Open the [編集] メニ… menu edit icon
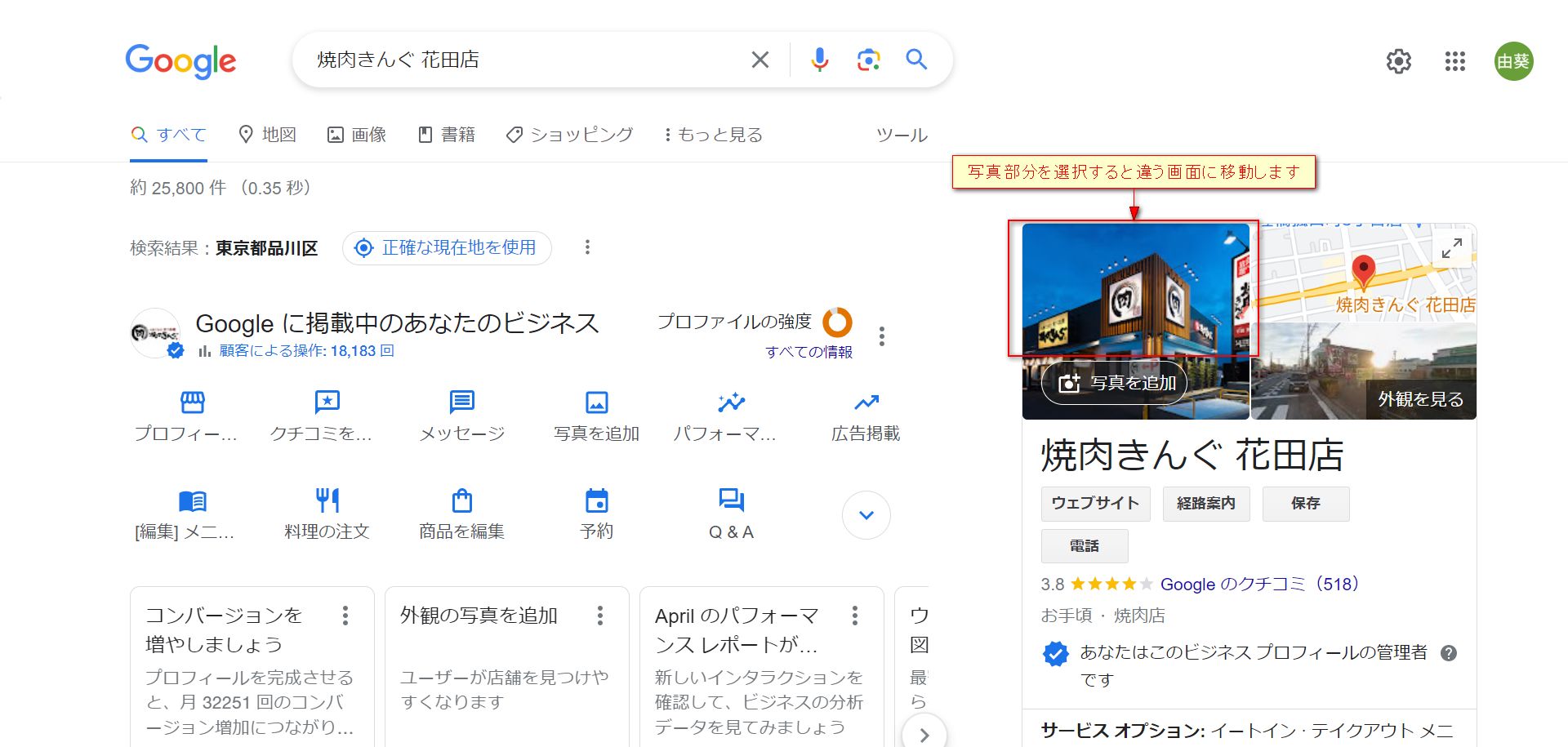 coord(192,500)
